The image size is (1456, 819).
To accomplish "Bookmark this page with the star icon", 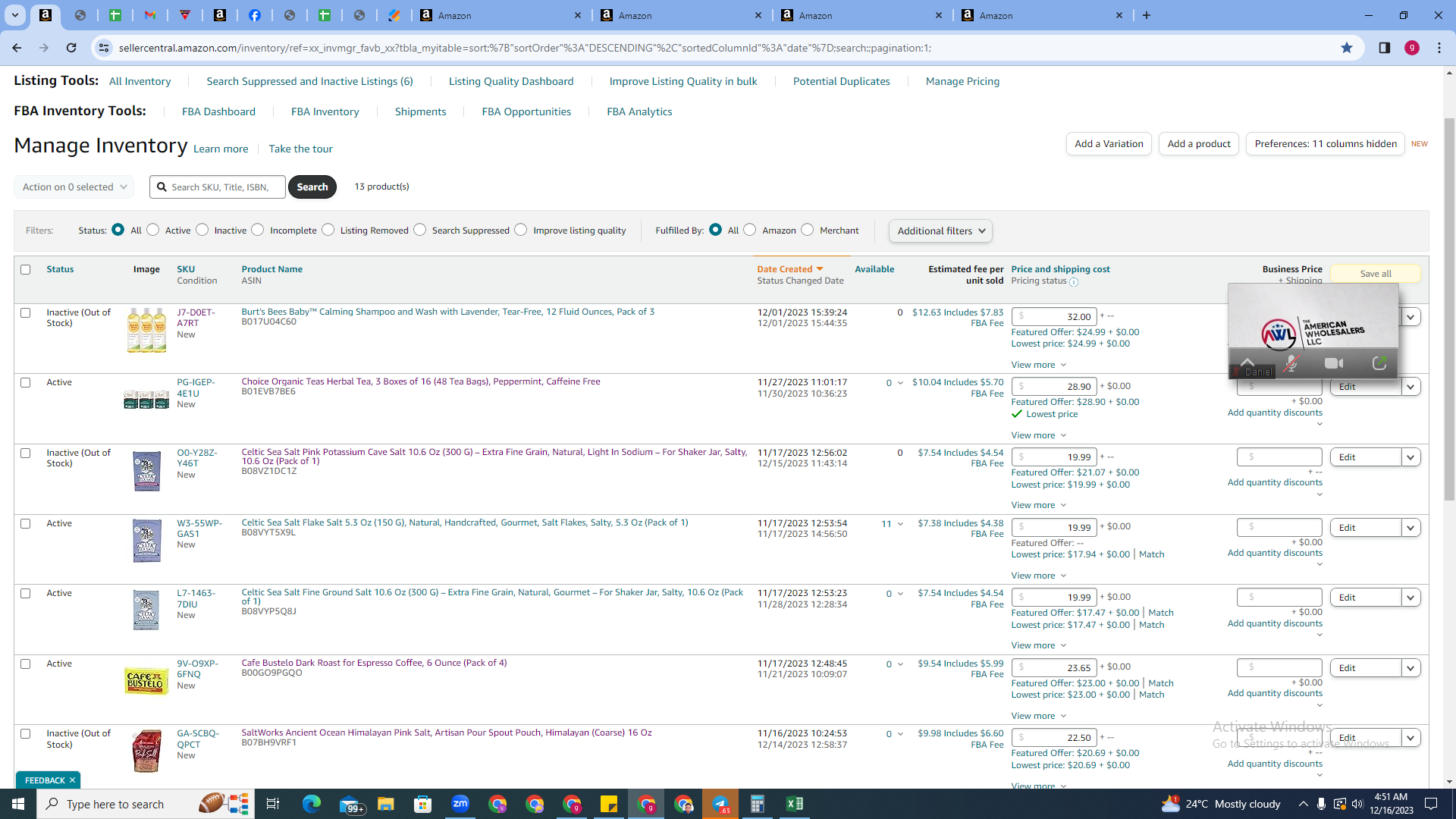I will point(1347,48).
